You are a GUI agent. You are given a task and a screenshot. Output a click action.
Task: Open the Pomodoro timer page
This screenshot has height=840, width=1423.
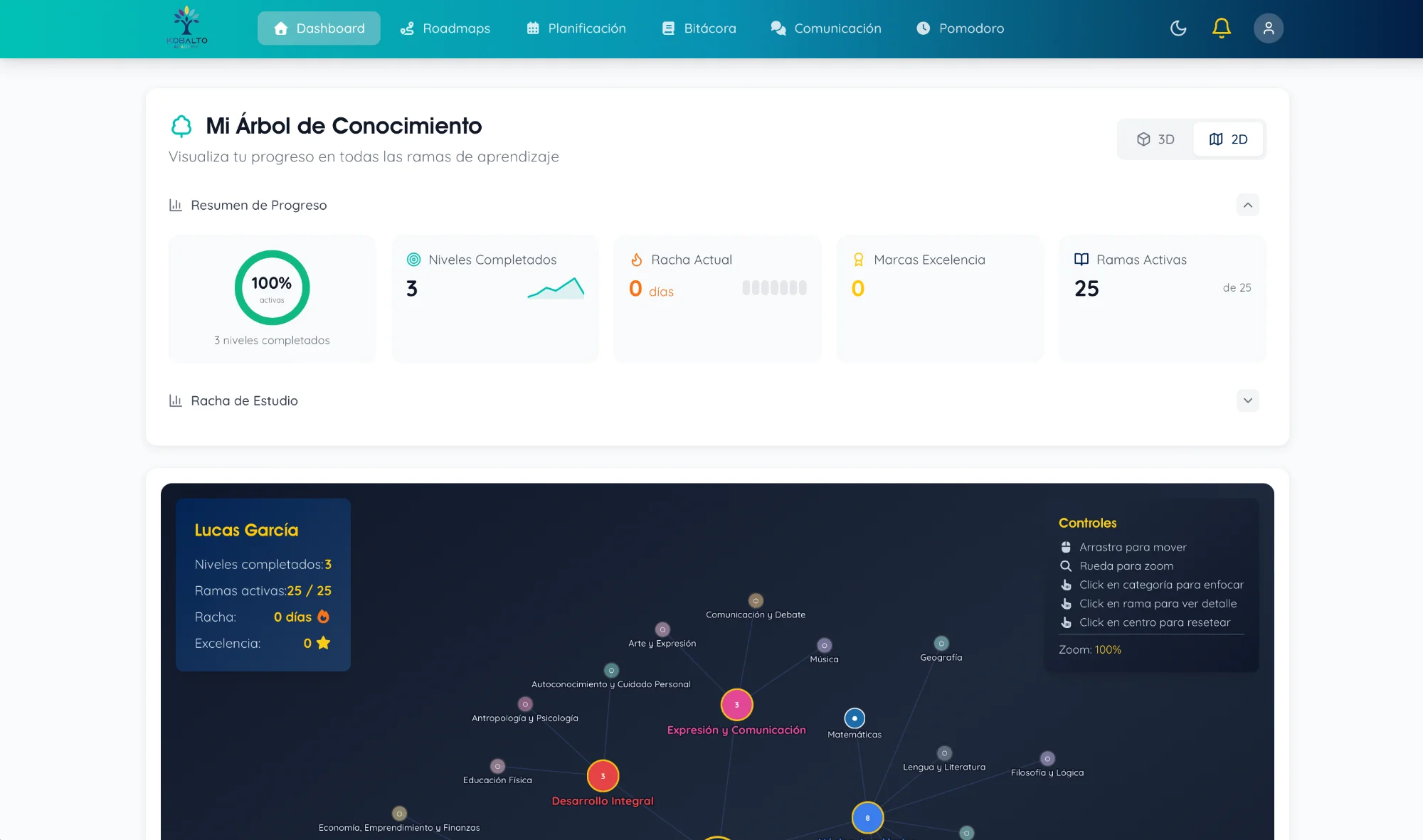961,28
